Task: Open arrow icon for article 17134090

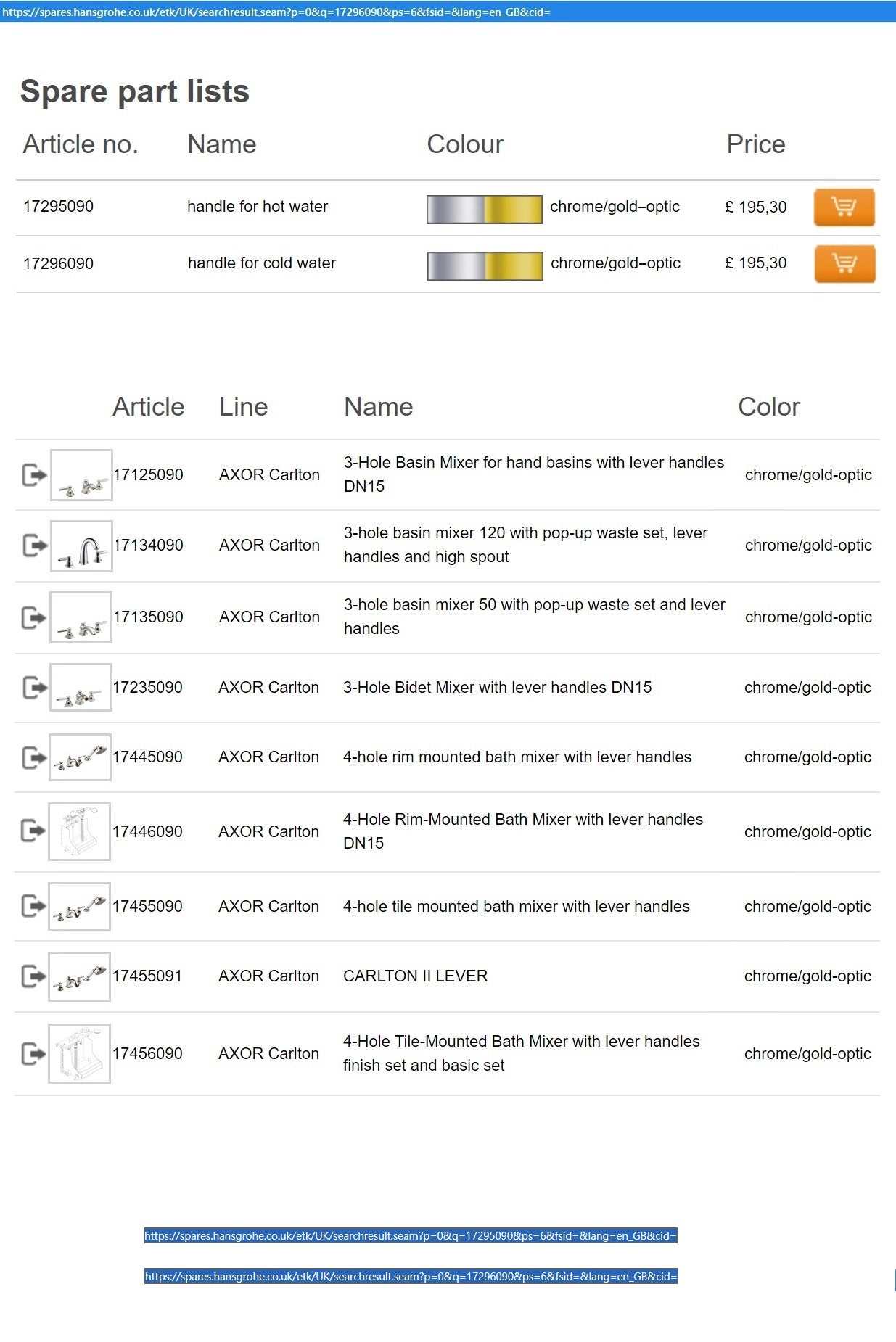Action: (34, 546)
